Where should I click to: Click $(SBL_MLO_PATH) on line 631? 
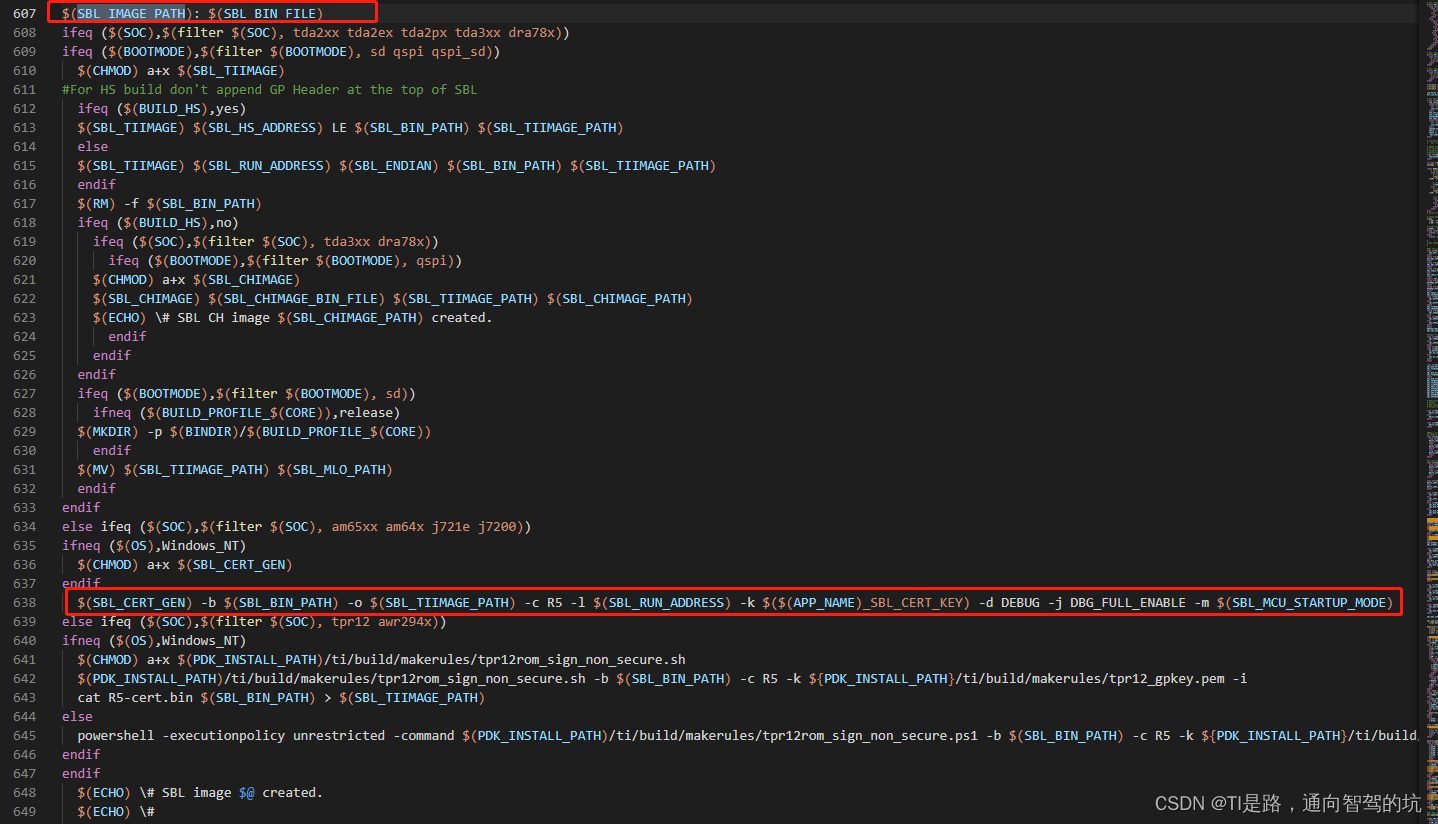(335, 469)
